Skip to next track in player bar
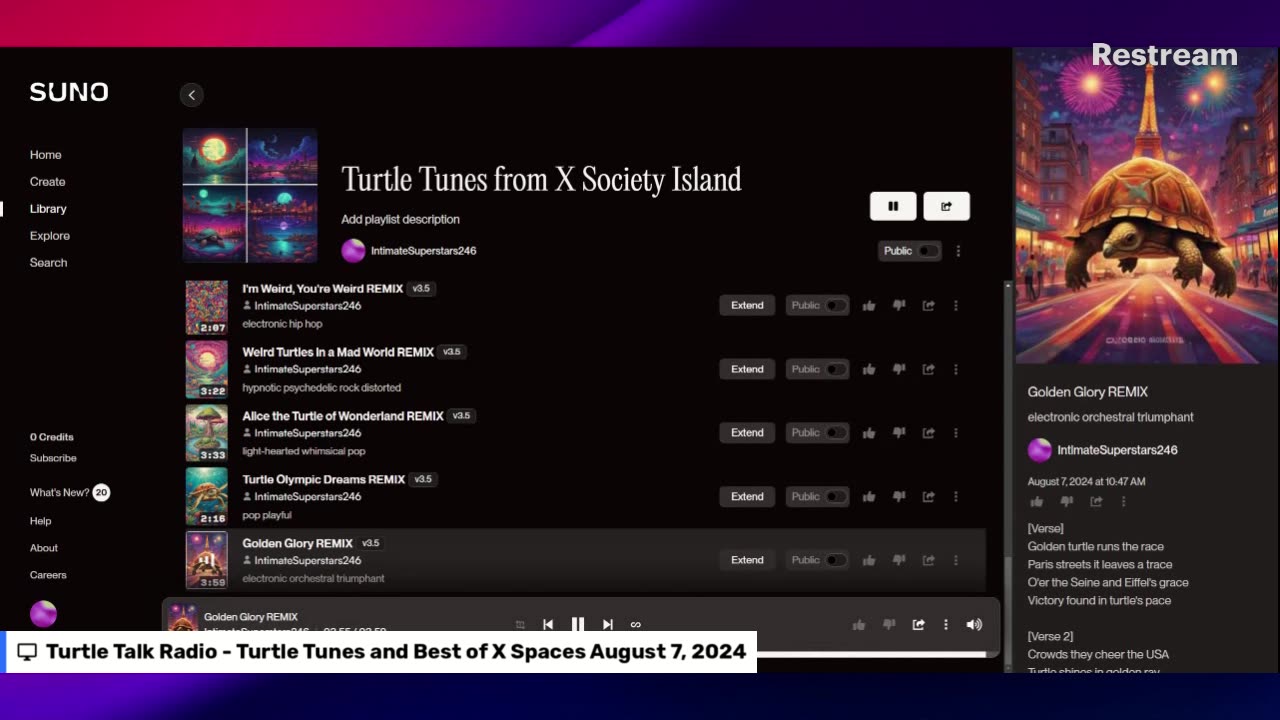The height and width of the screenshot is (720, 1280). (607, 624)
